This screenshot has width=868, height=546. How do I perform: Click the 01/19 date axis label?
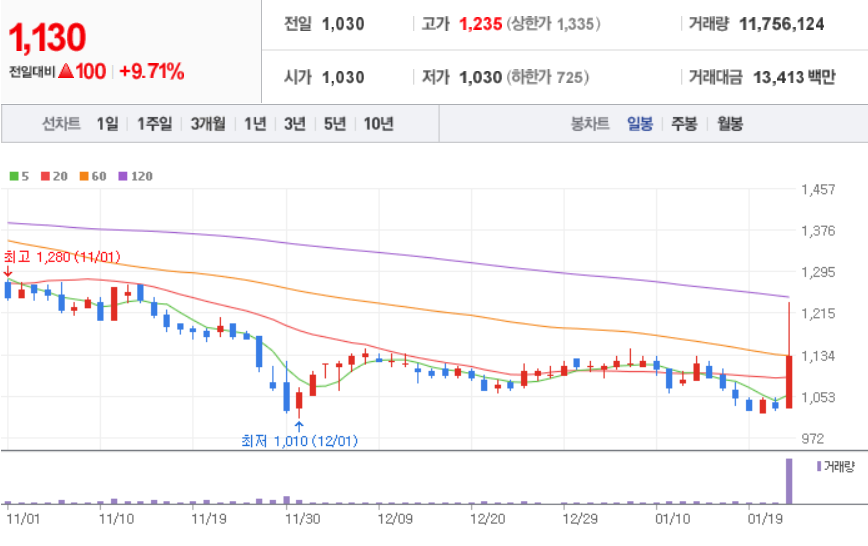(765, 519)
